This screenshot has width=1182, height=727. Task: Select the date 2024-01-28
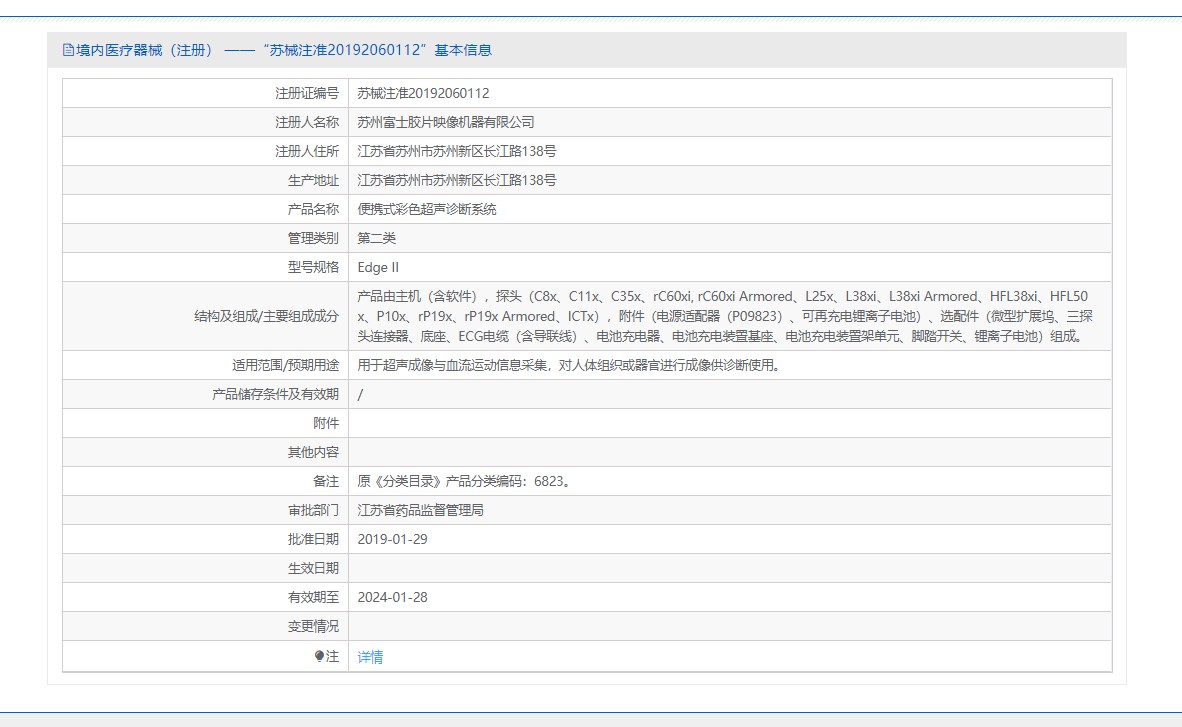click(393, 597)
